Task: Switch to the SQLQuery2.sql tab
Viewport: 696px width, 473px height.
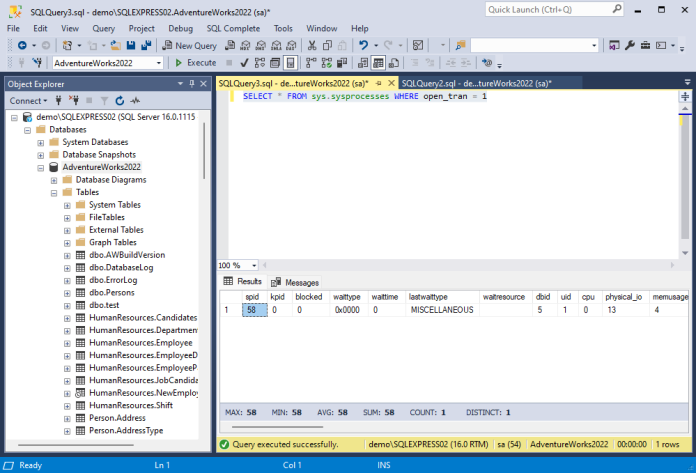Action: tap(476, 83)
